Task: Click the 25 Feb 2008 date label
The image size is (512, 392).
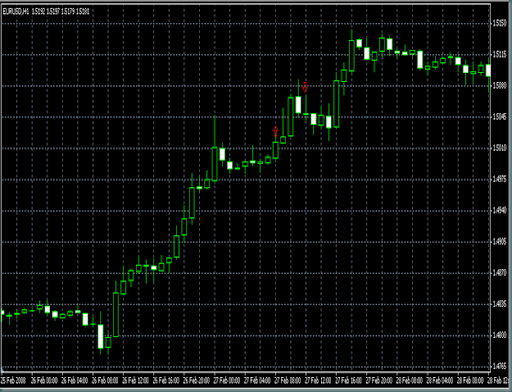Action: (13, 380)
